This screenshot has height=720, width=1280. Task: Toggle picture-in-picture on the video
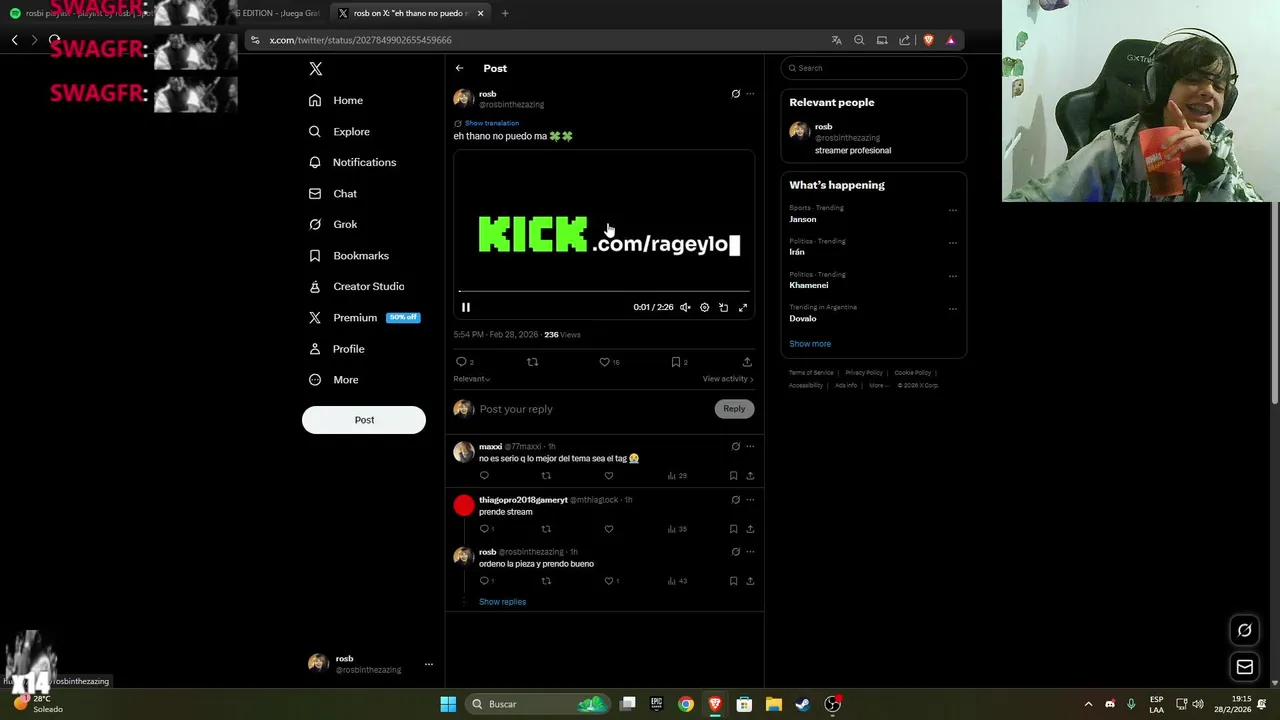coord(723,307)
